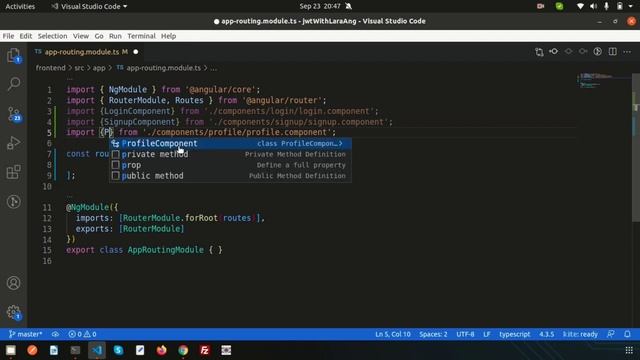Expand ProfileComponent suggestion details arrow

(x=340, y=143)
